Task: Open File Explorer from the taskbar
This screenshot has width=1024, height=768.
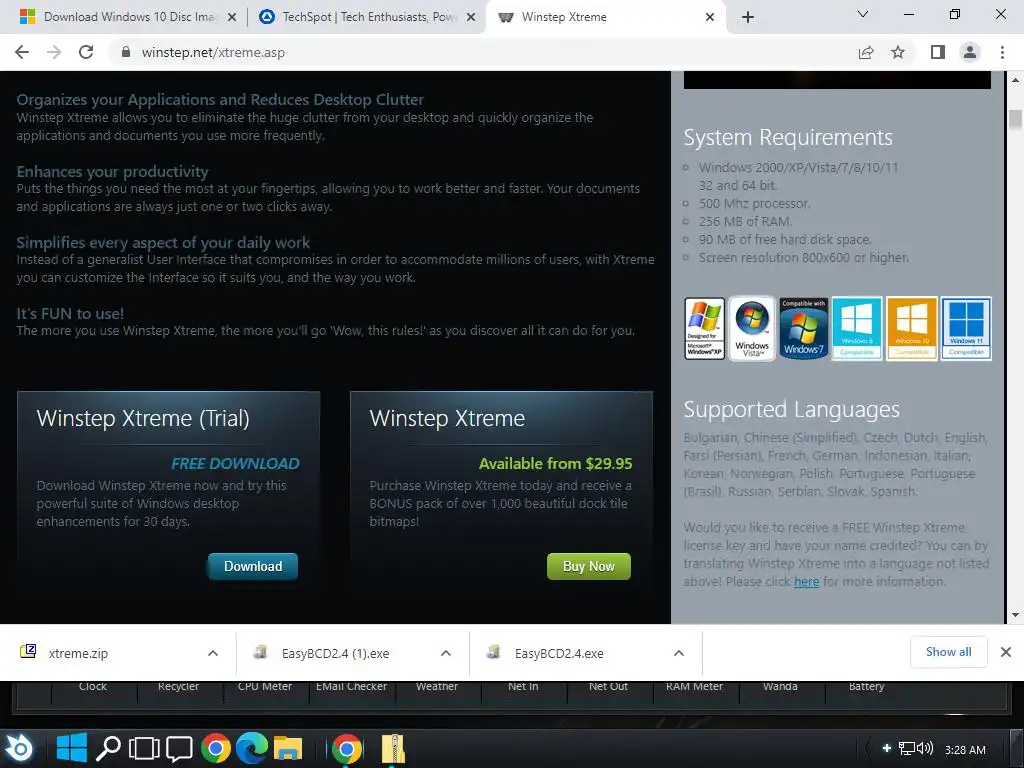Action: (287, 749)
